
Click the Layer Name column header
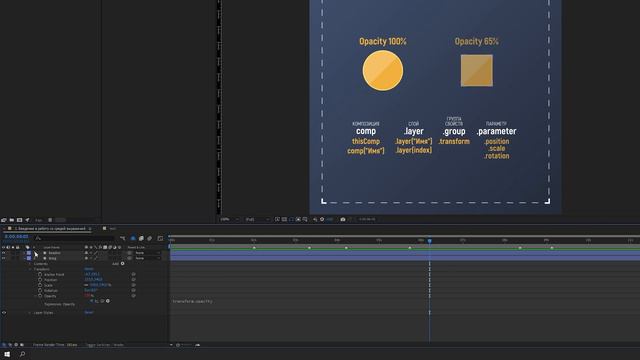(x=51, y=247)
